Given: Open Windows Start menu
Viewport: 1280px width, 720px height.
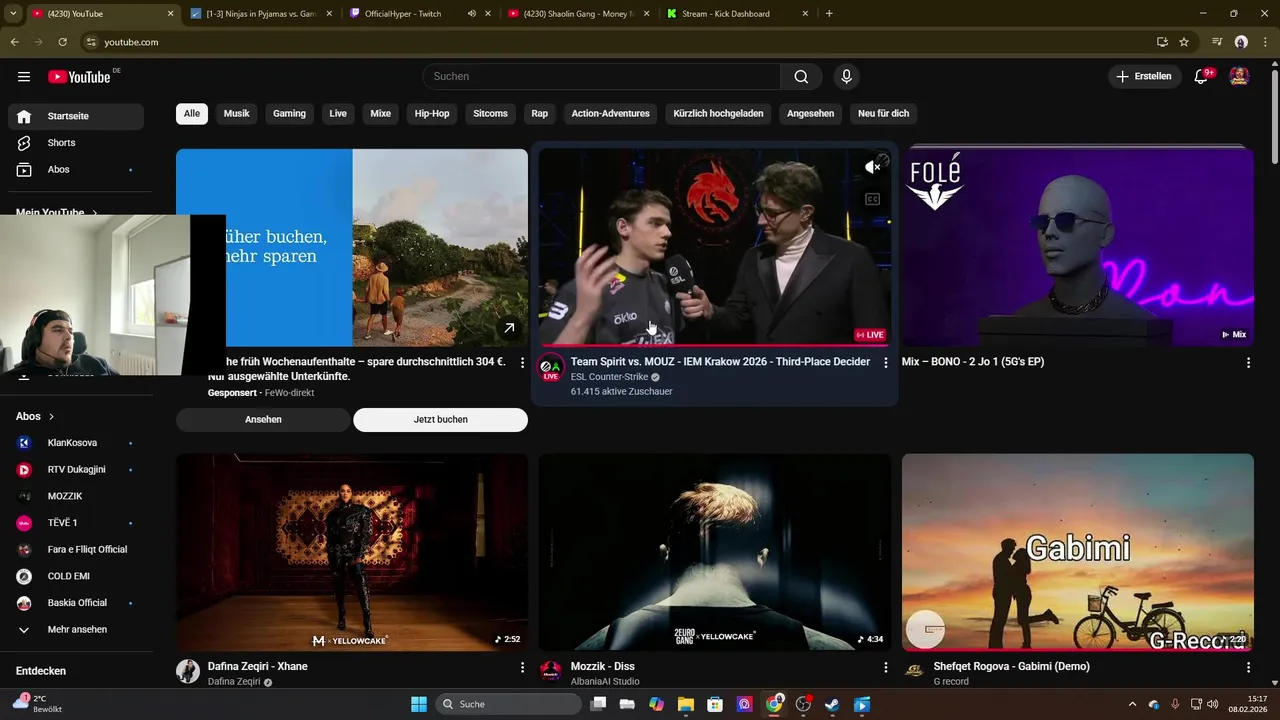Looking at the screenshot, I should (x=419, y=704).
